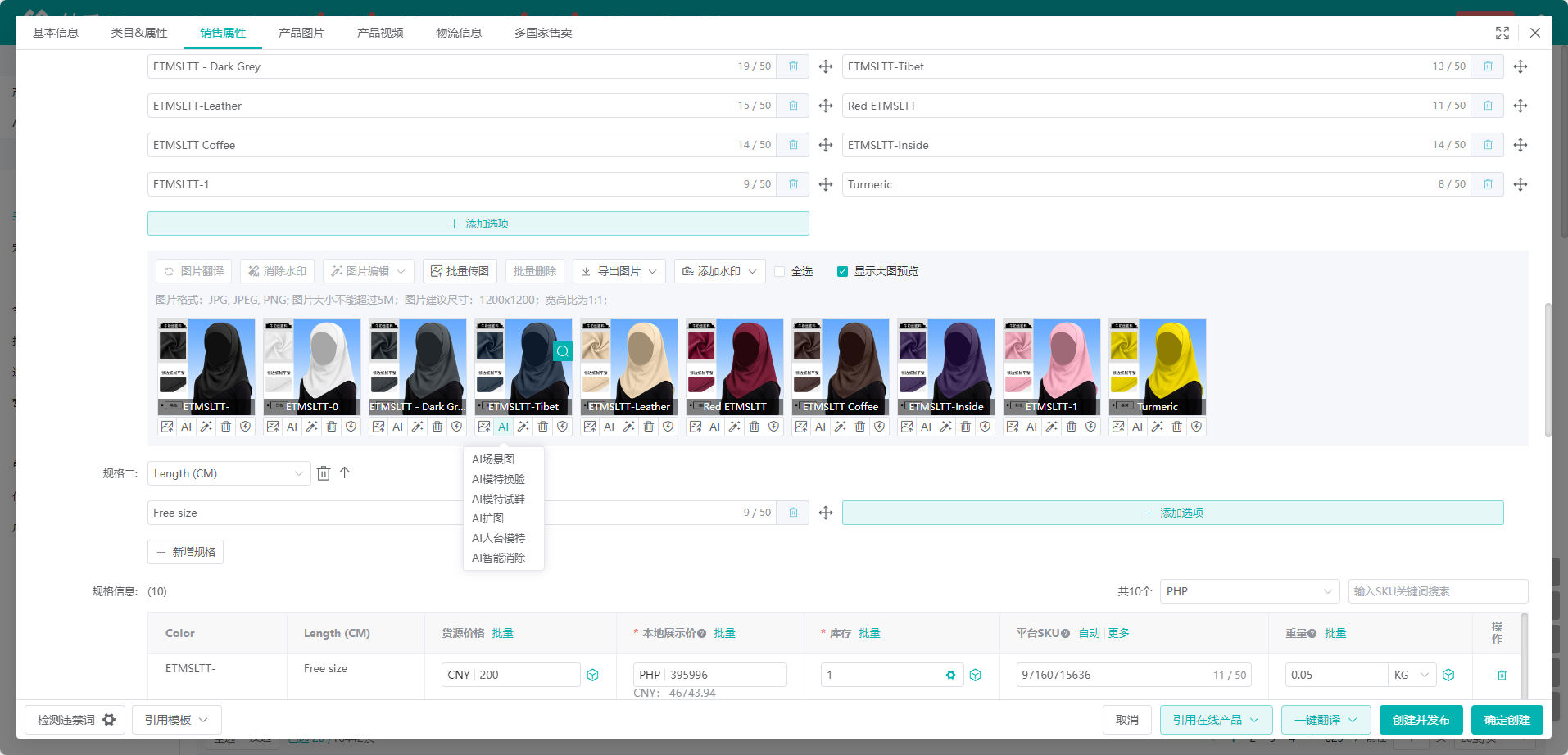Delete the Length (CM) specification
The image size is (1568, 755).
[324, 473]
